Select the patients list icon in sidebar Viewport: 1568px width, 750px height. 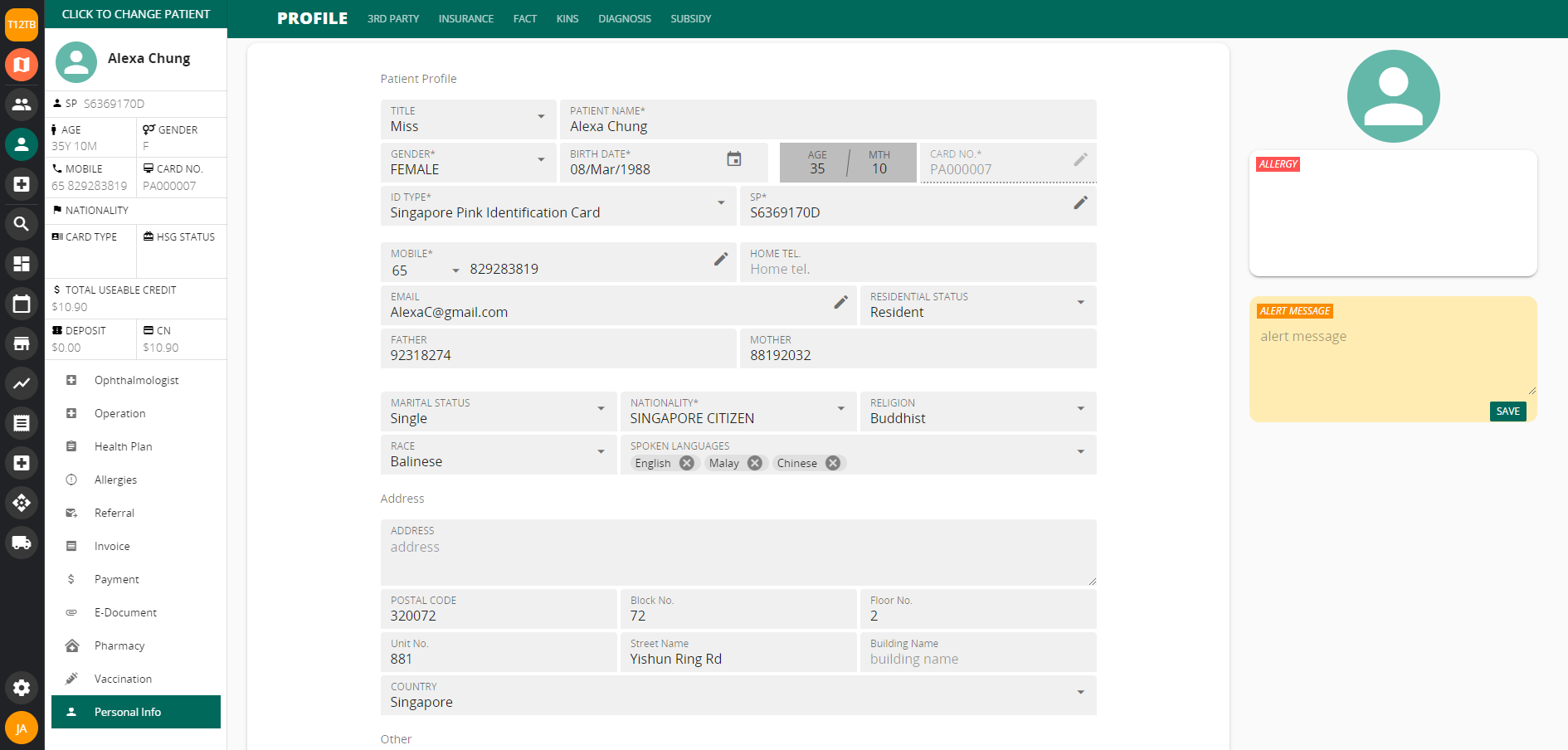click(x=22, y=105)
